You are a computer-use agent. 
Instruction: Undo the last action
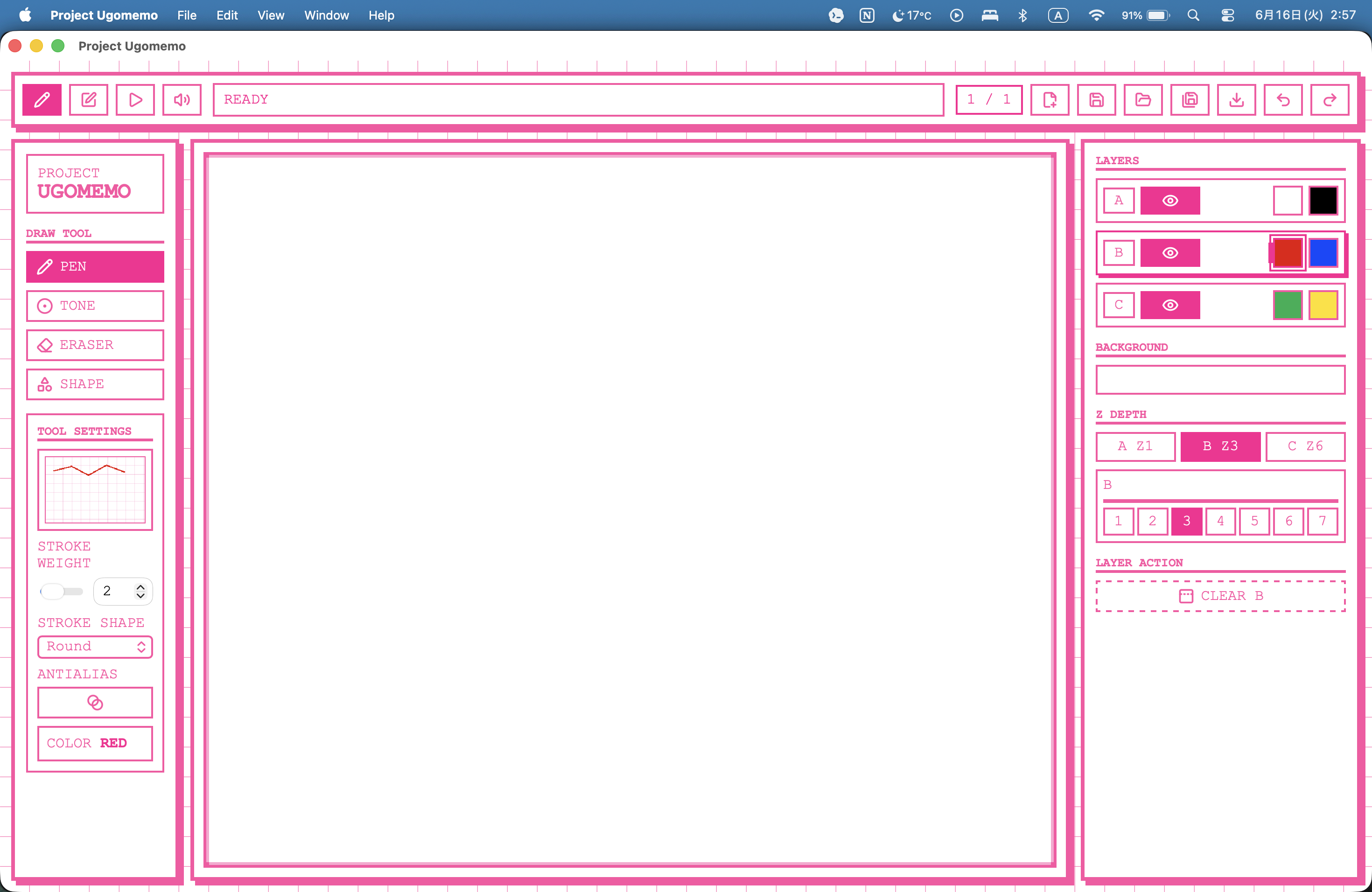[x=1283, y=100]
